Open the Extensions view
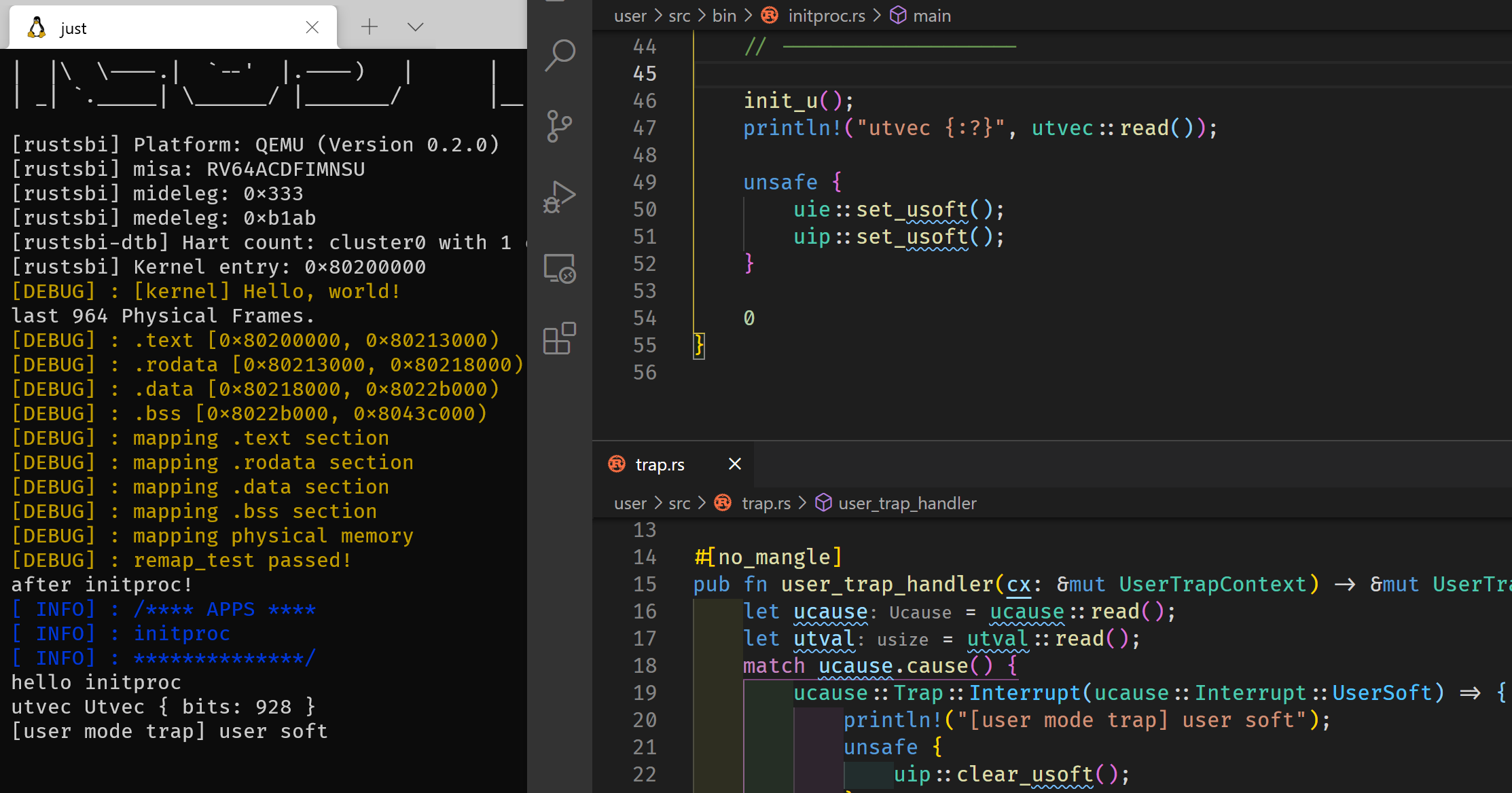 click(560, 338)
